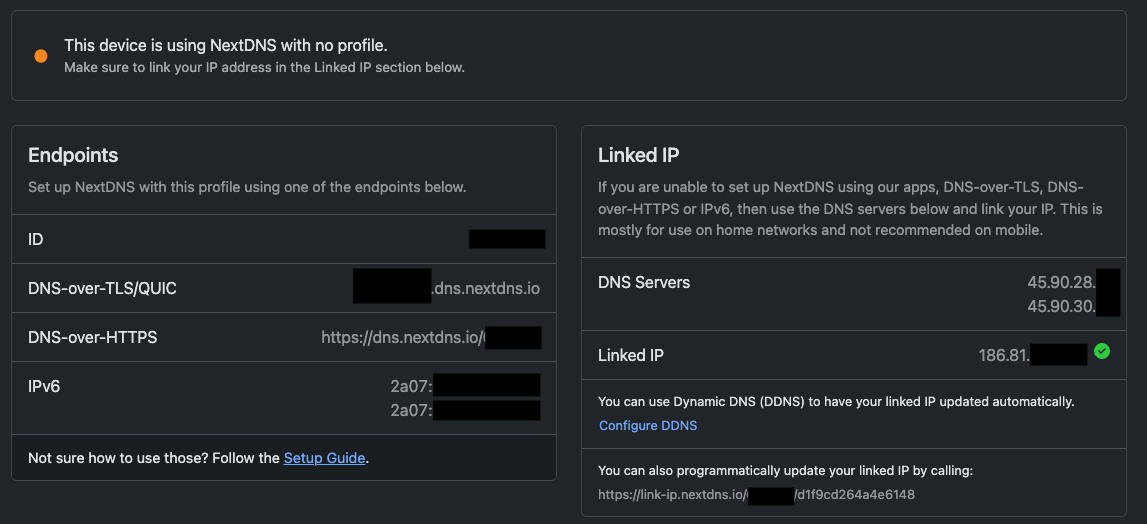
Task: Select the second 2a07 IPv6 address
Action: [465, 411]
